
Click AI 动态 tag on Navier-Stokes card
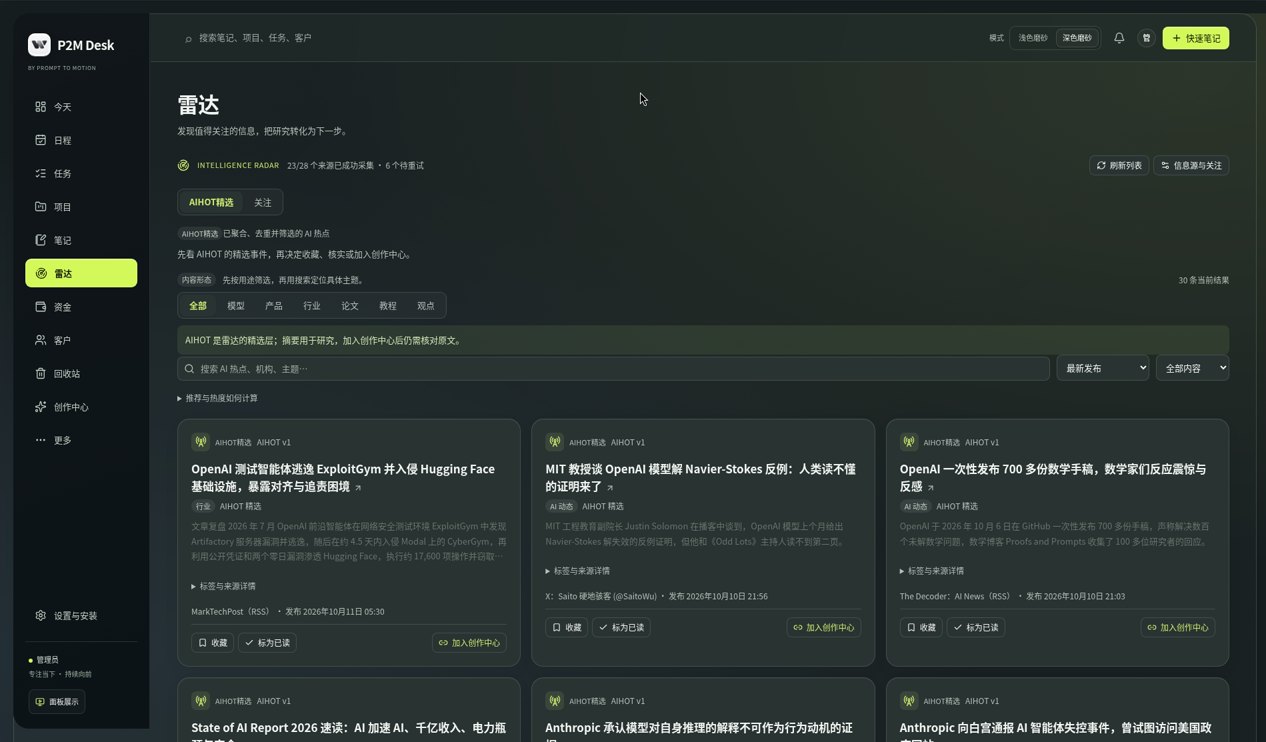561,507
